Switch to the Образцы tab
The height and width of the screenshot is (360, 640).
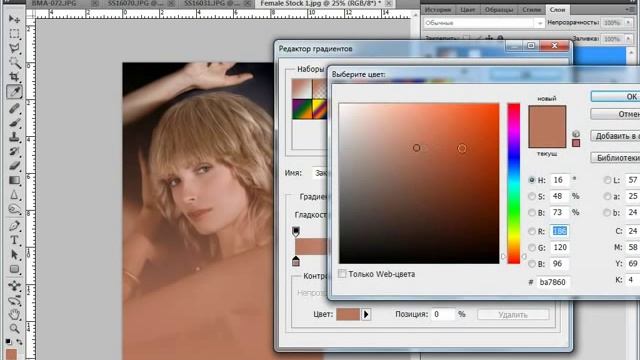(x=499, y=9)
